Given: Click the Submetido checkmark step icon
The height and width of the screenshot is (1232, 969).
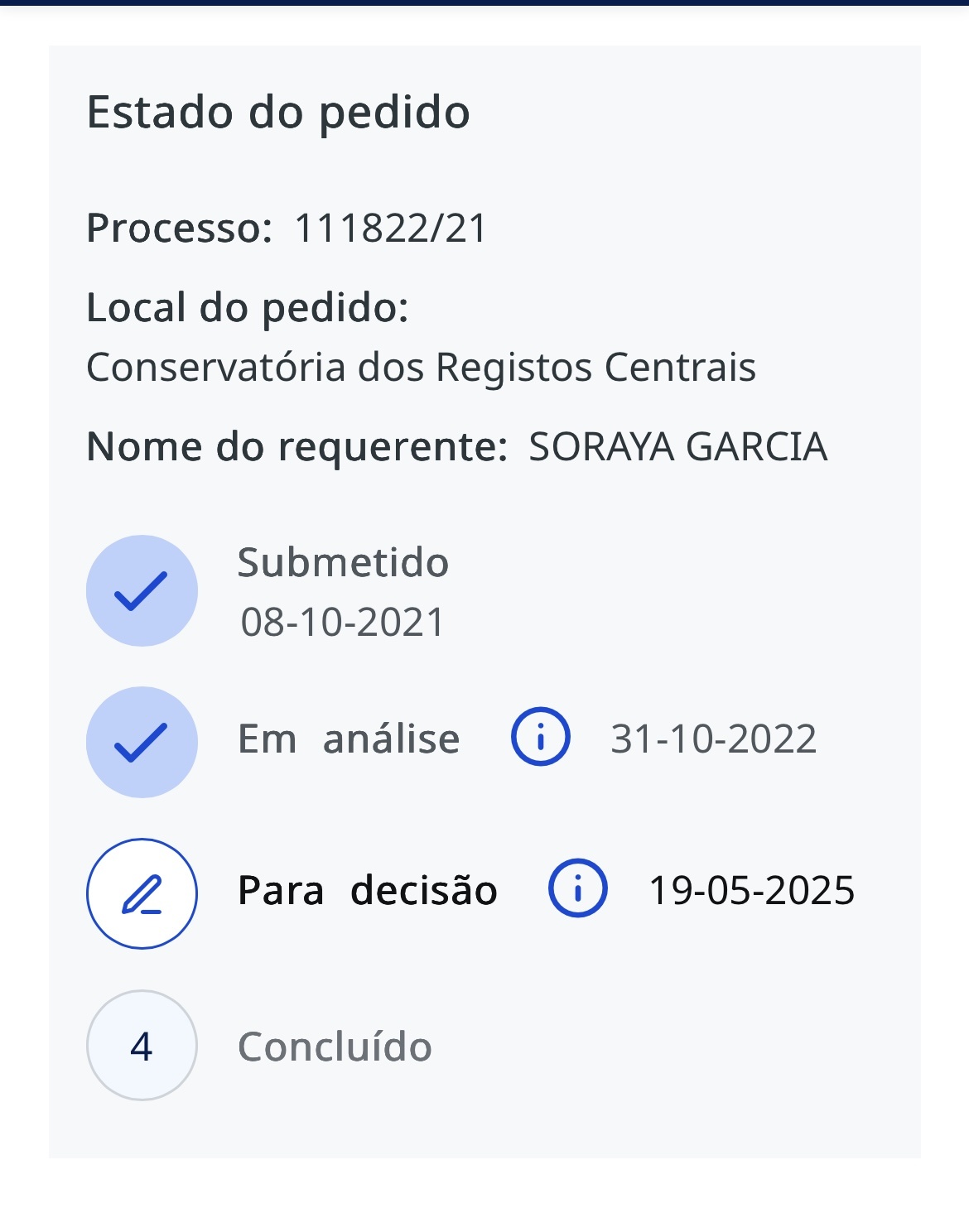Looking at the screenshot, I should click(142, 590).
